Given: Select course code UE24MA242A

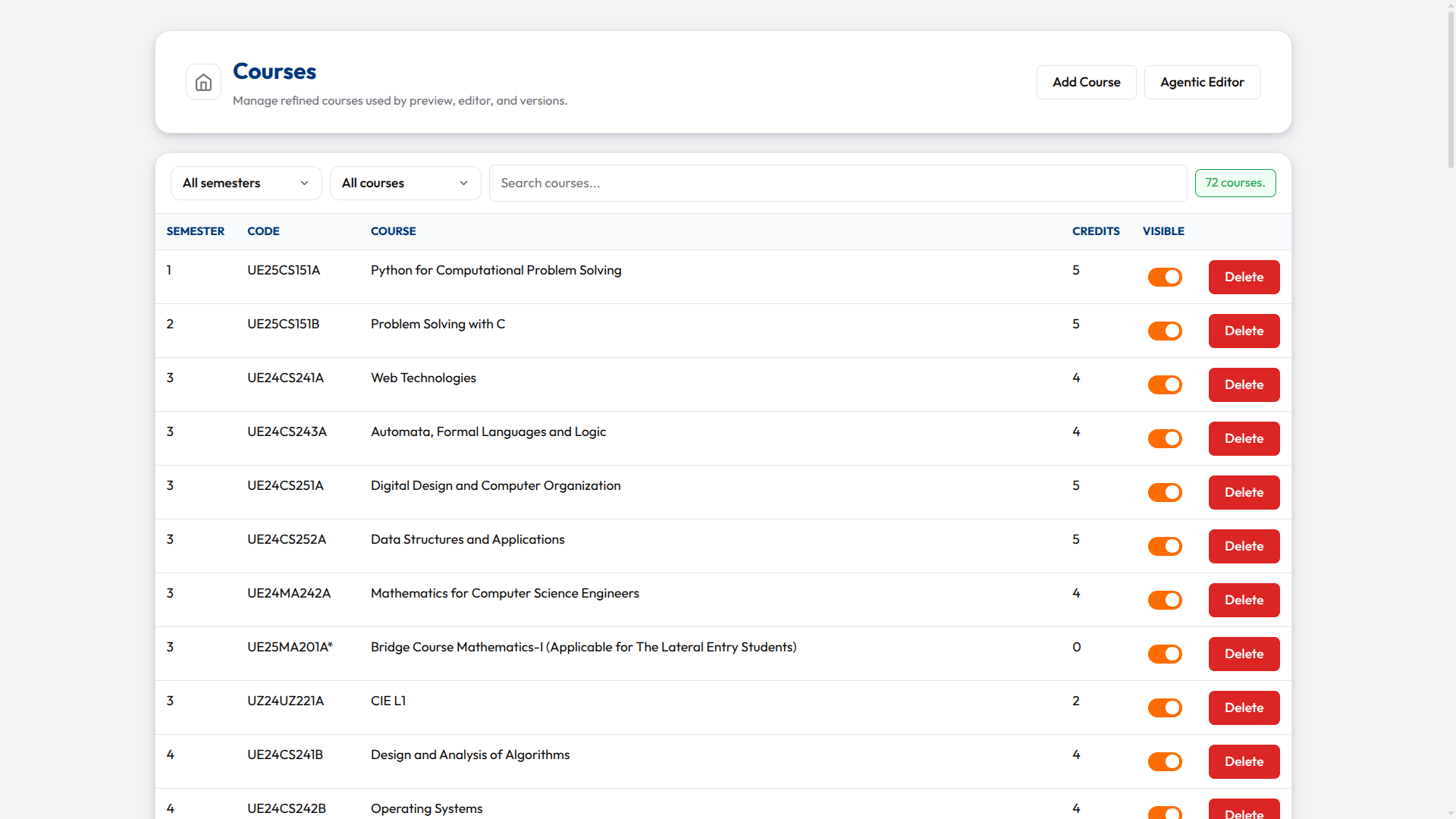Looking at the screenshot, I should pos(289,593).
